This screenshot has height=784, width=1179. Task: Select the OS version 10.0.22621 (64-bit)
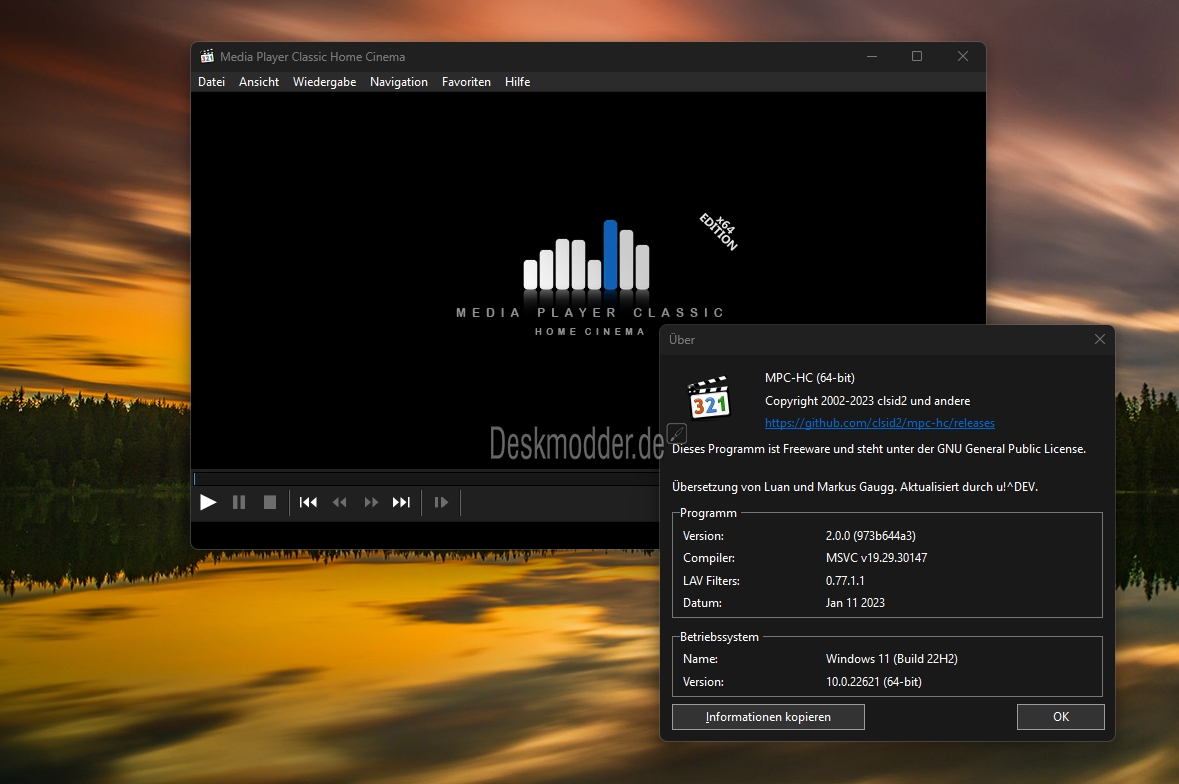[874, 682]
